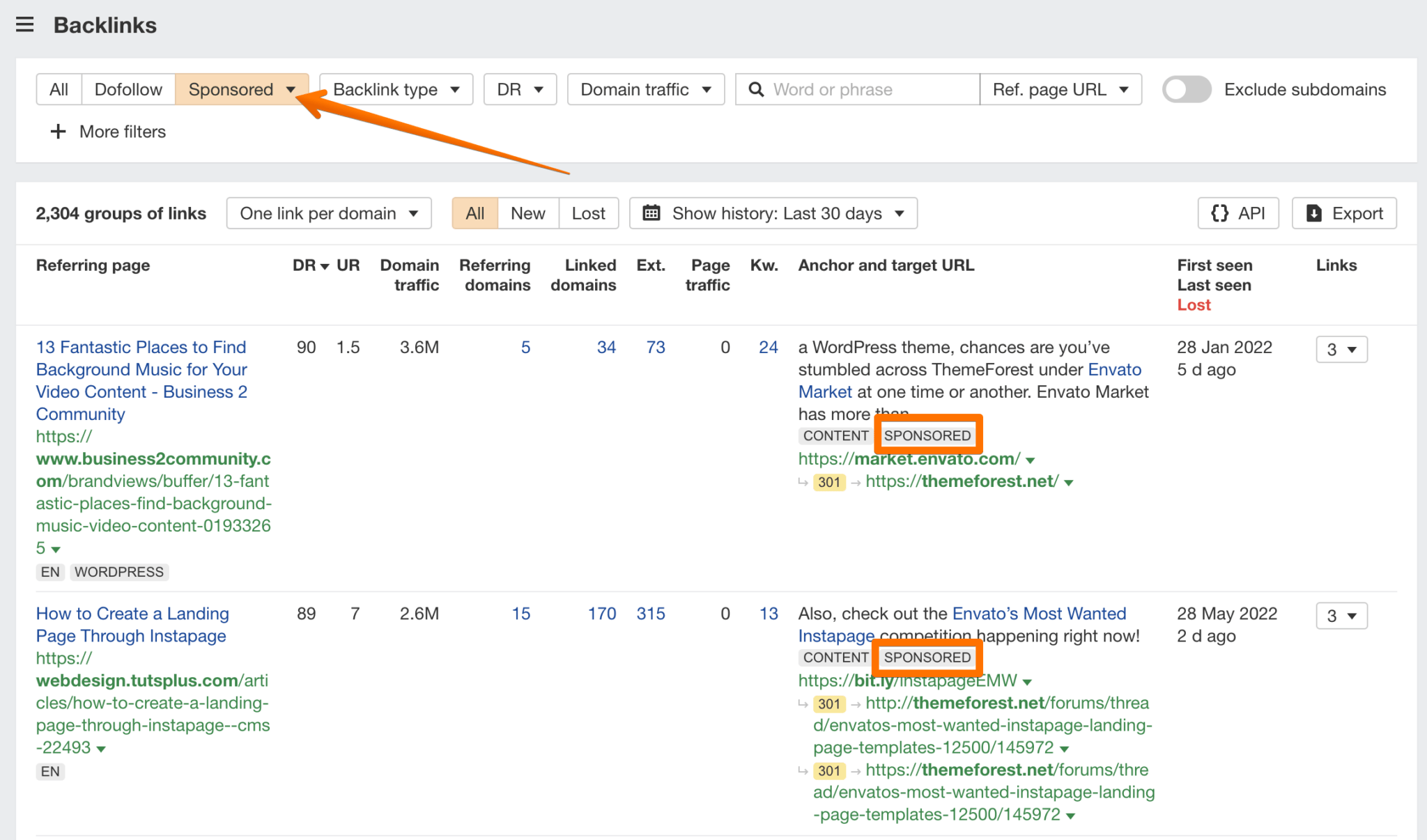This screenshot has height=840, width=1427.
Task: Open the Domain traffic dropdown
Action: [x=645, y=89]
